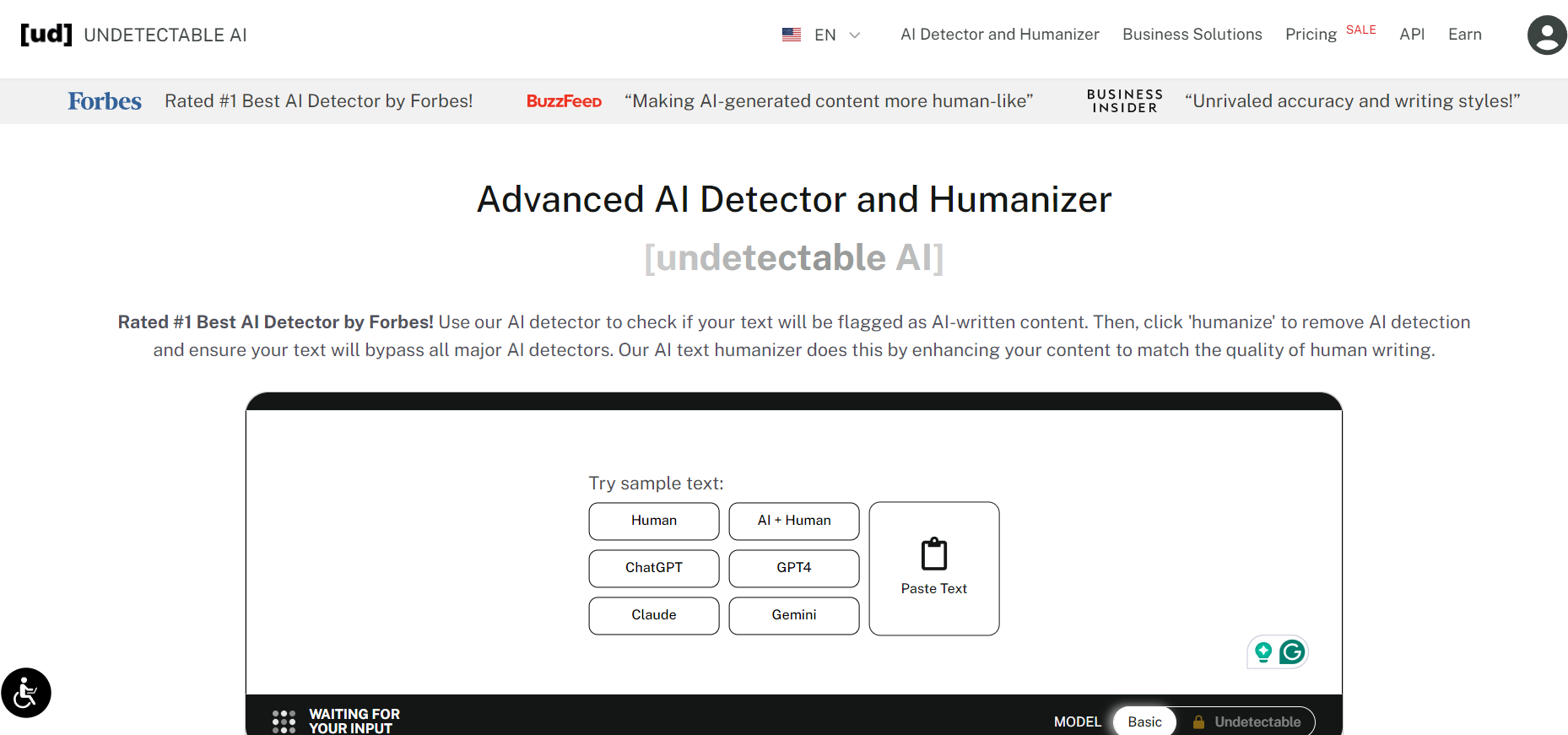Click the US flag language icon
This screenshot has height=735, width=1568.
coord(792,35)
